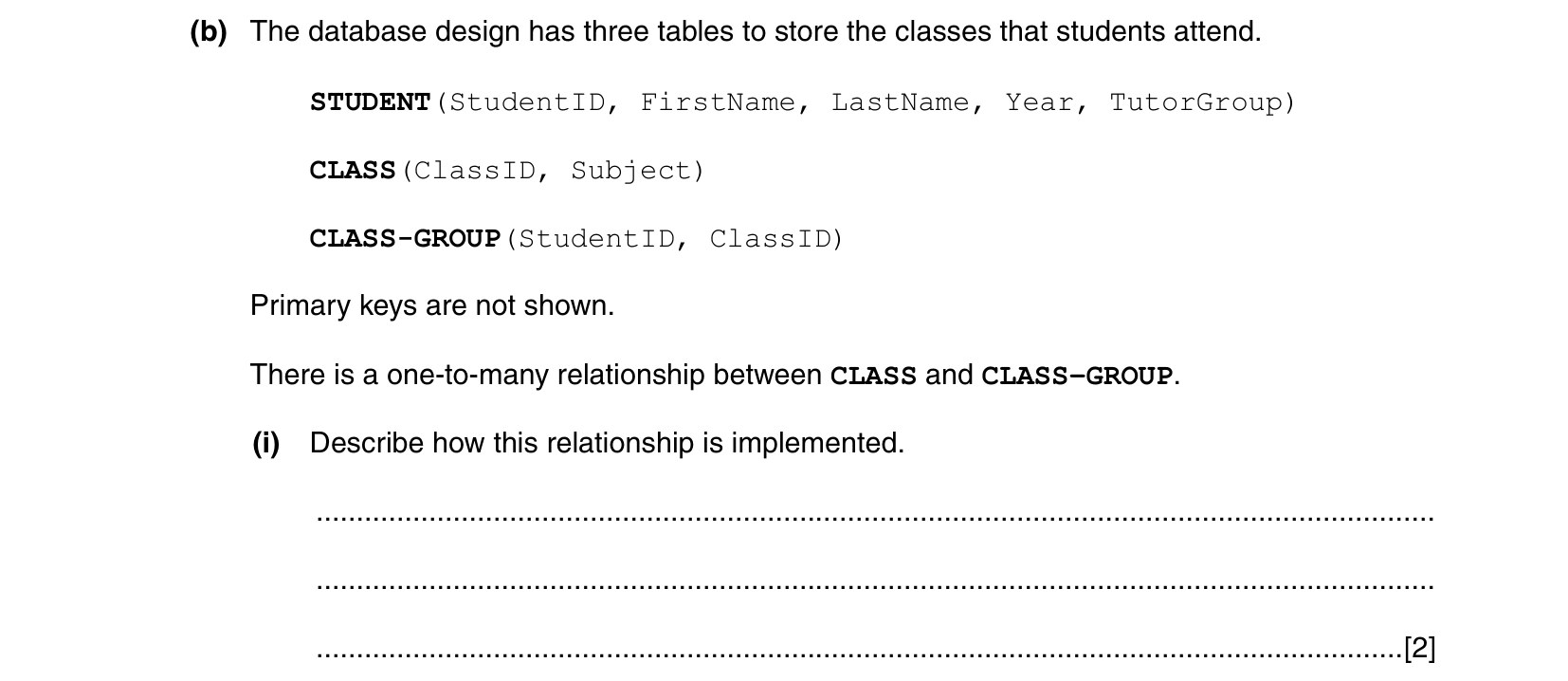Click the (b) question label
The width and height of the screenshot is (1568, 681).
[x=209, y=32]
